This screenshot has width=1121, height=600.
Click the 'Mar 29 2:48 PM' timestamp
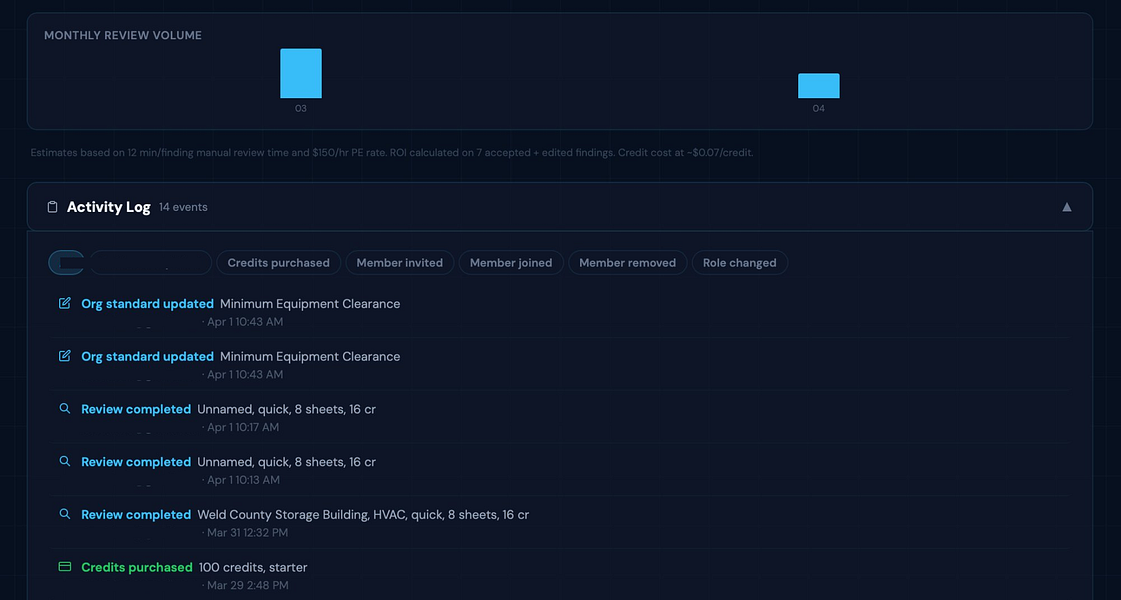[247, 586]
